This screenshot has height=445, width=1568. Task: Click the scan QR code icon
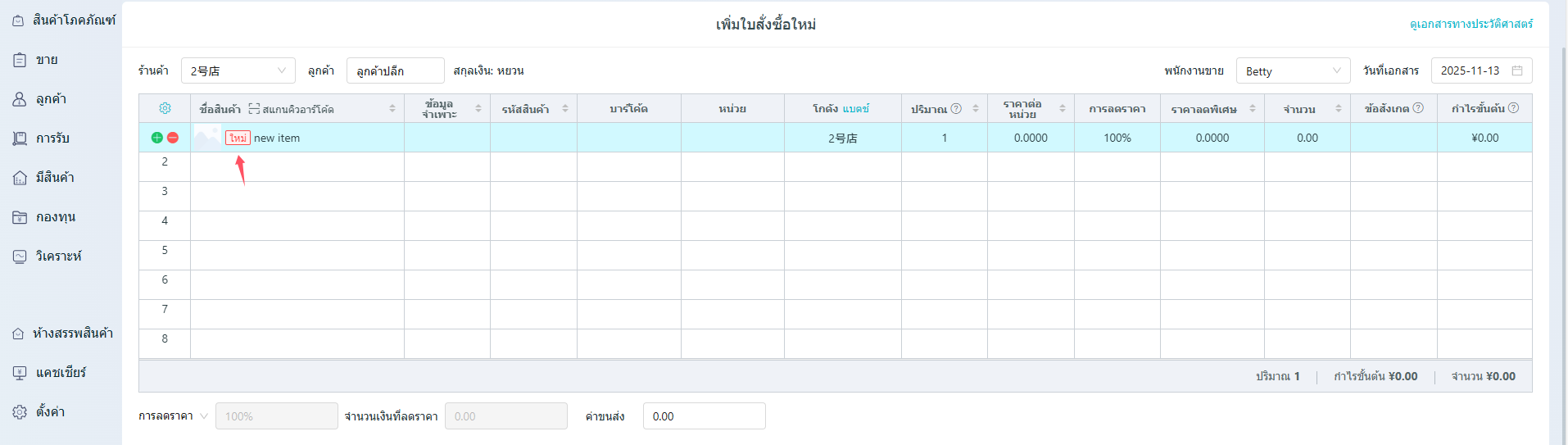click(x=254, y=109)
